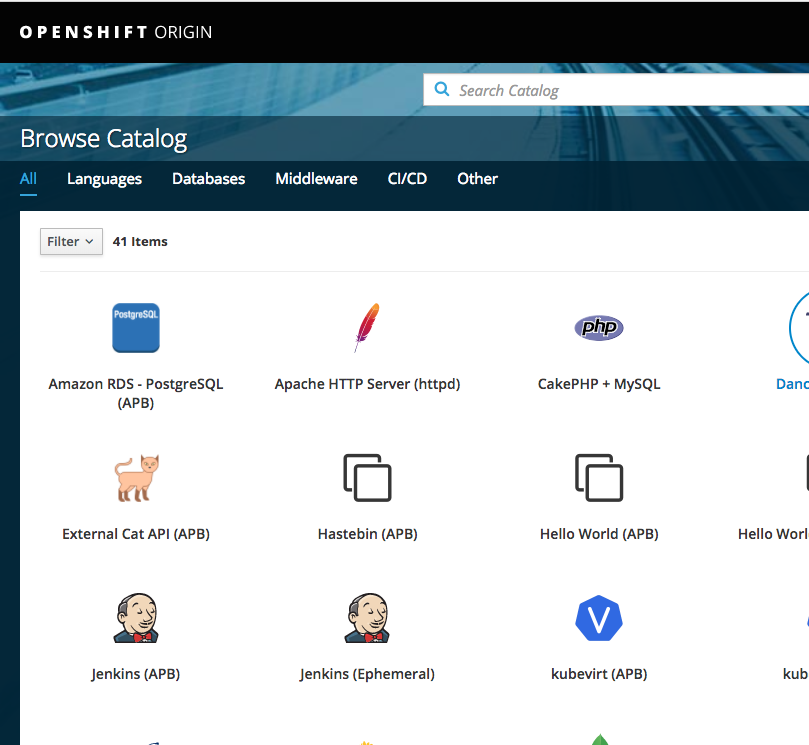
Task: Open the Amazon RDS PostgreSQL catalog icon
Action: pyautogui.click(x=136, y=328)
